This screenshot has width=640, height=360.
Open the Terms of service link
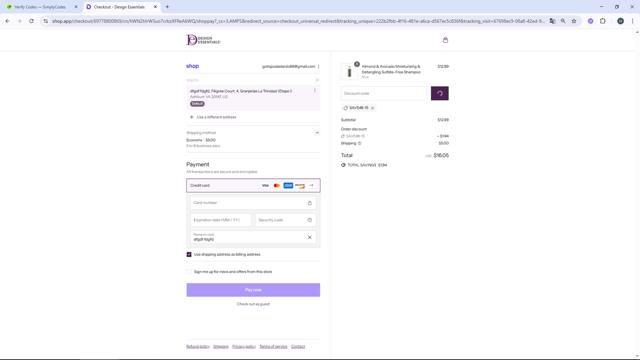273,347
